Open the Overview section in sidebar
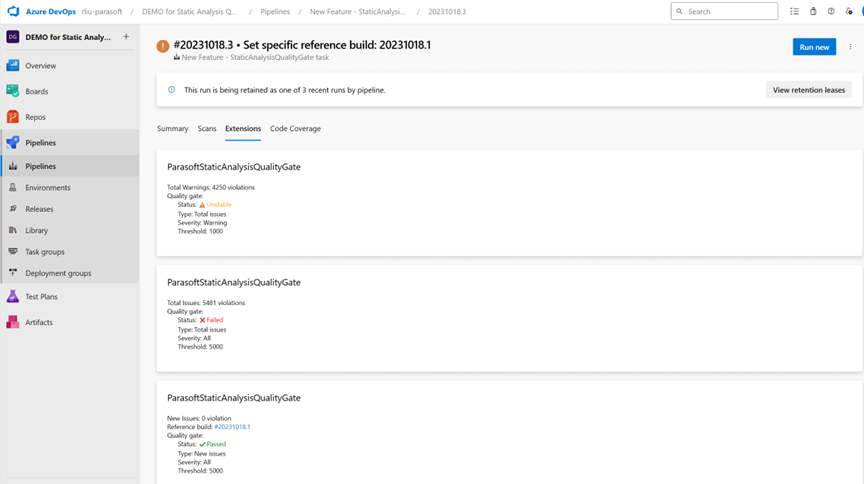The height and width of the screenshot is (484, 864). (40, 66)
